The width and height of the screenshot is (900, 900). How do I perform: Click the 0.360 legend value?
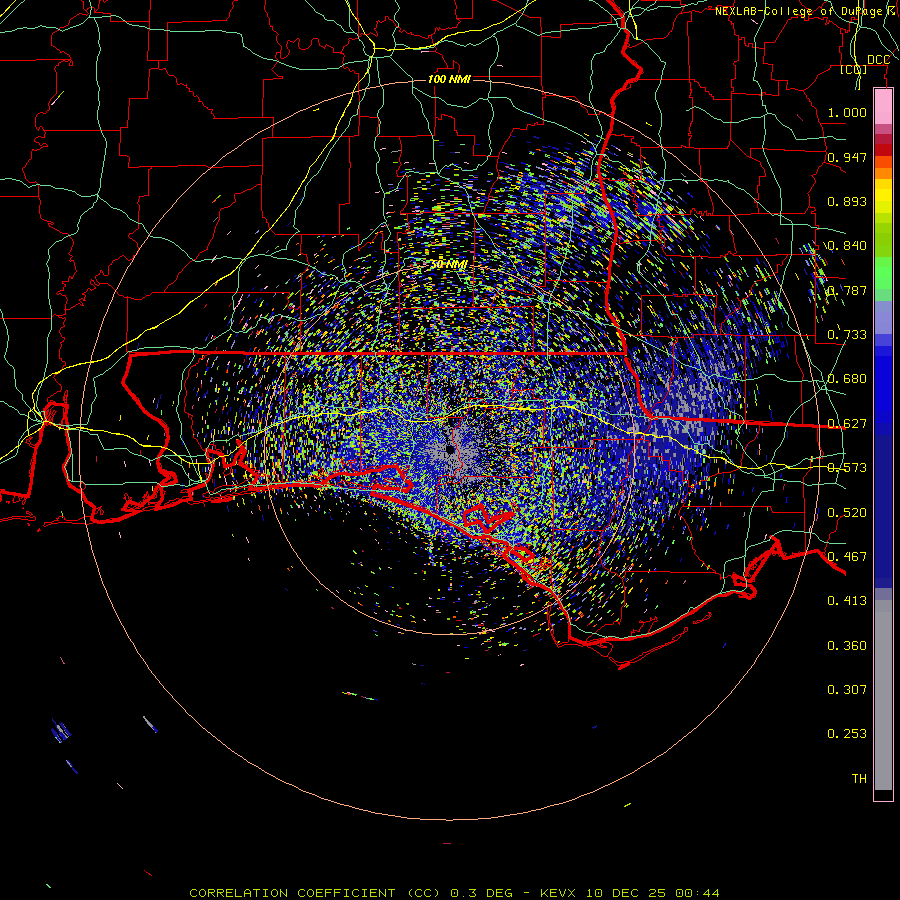click(x=847, y=646)
